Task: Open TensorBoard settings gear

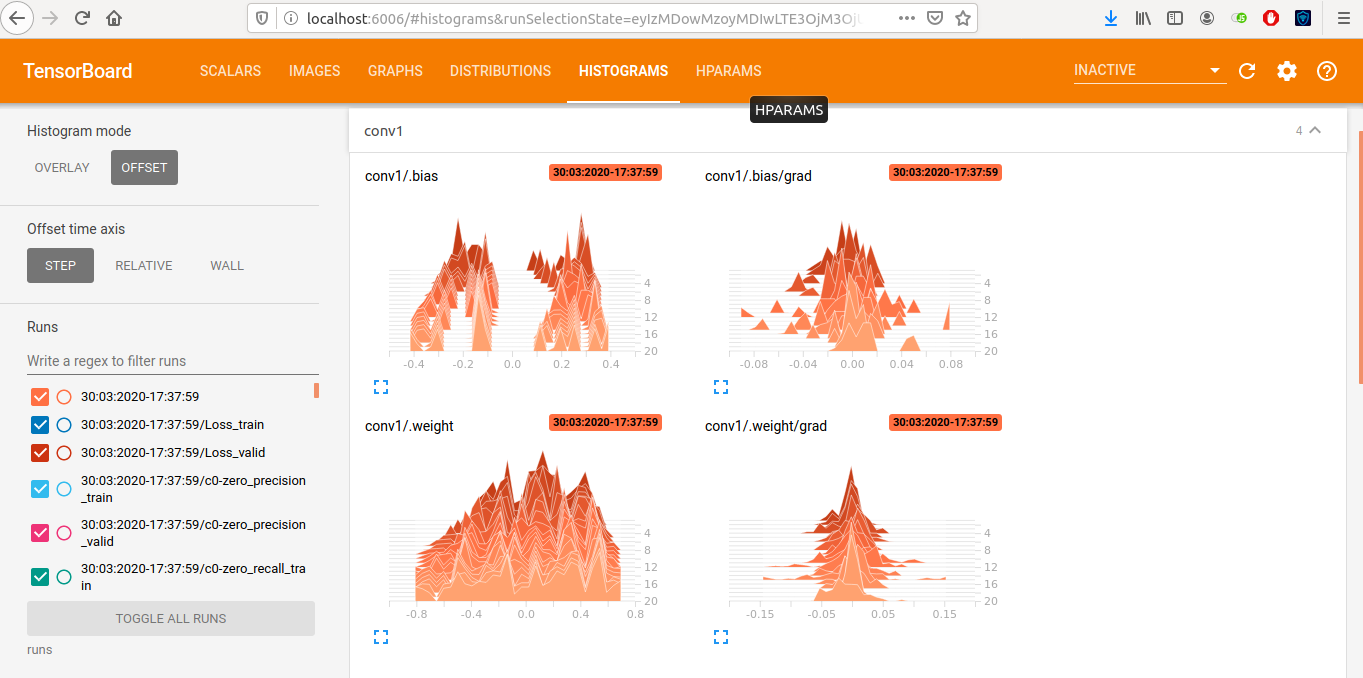Action: (1287, 71)
